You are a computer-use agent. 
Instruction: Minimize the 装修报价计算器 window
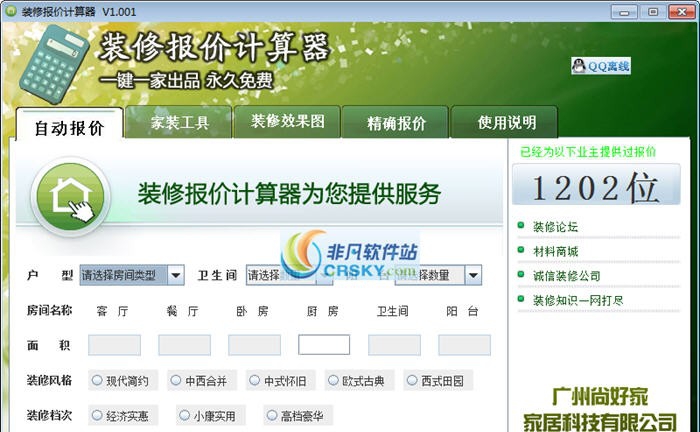(x=624, y=12)
